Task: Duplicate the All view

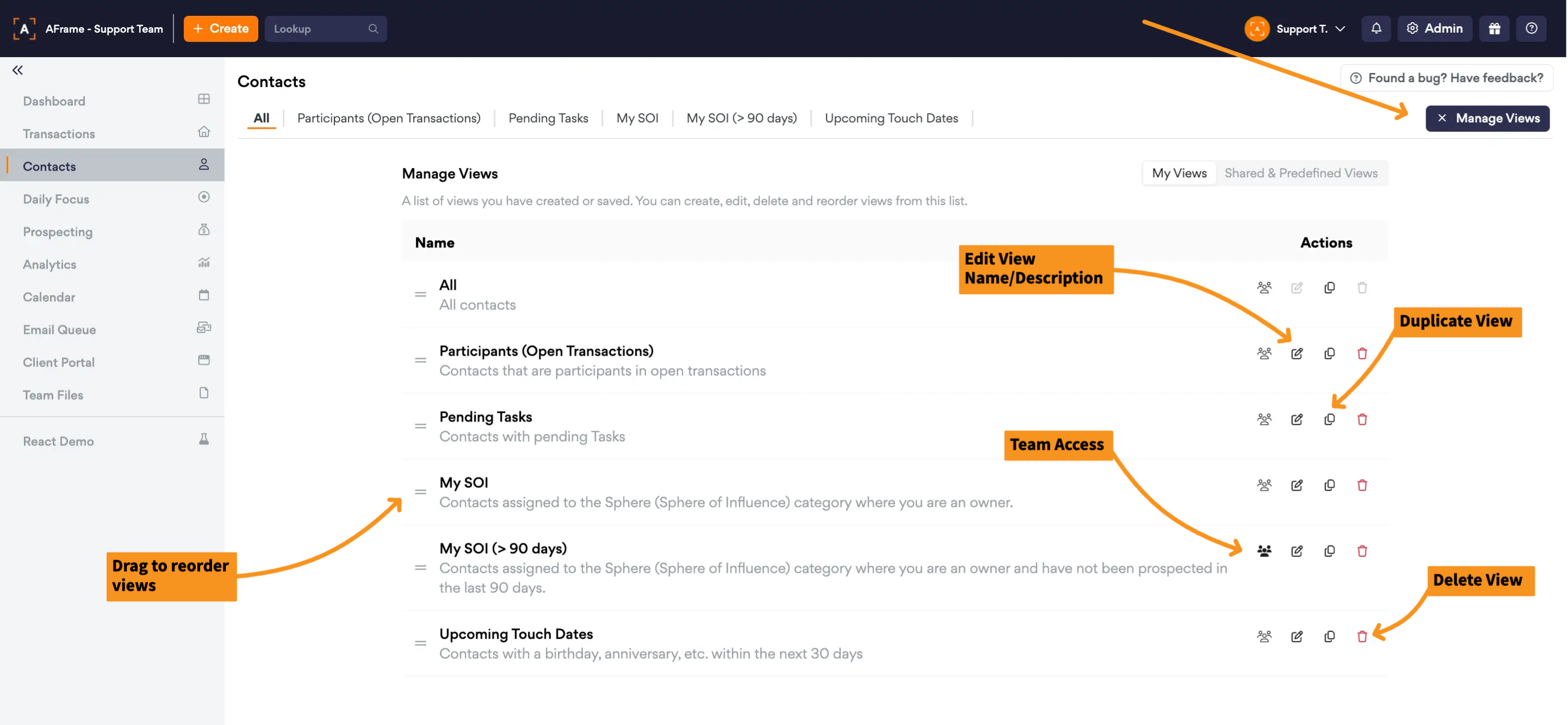Action: pos(1329,287)
